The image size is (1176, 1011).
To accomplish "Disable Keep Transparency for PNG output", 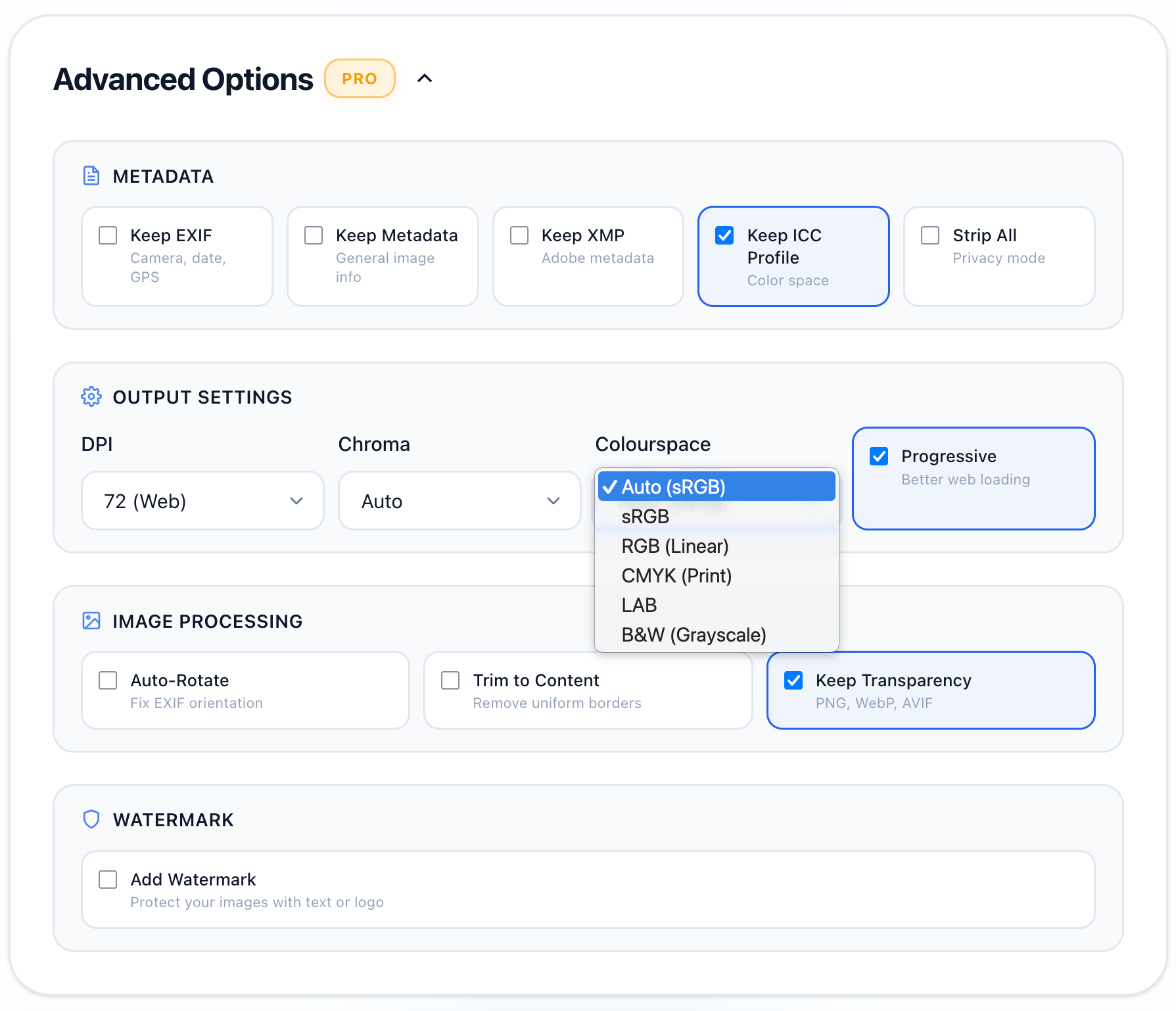I will [x=793, y=680].
